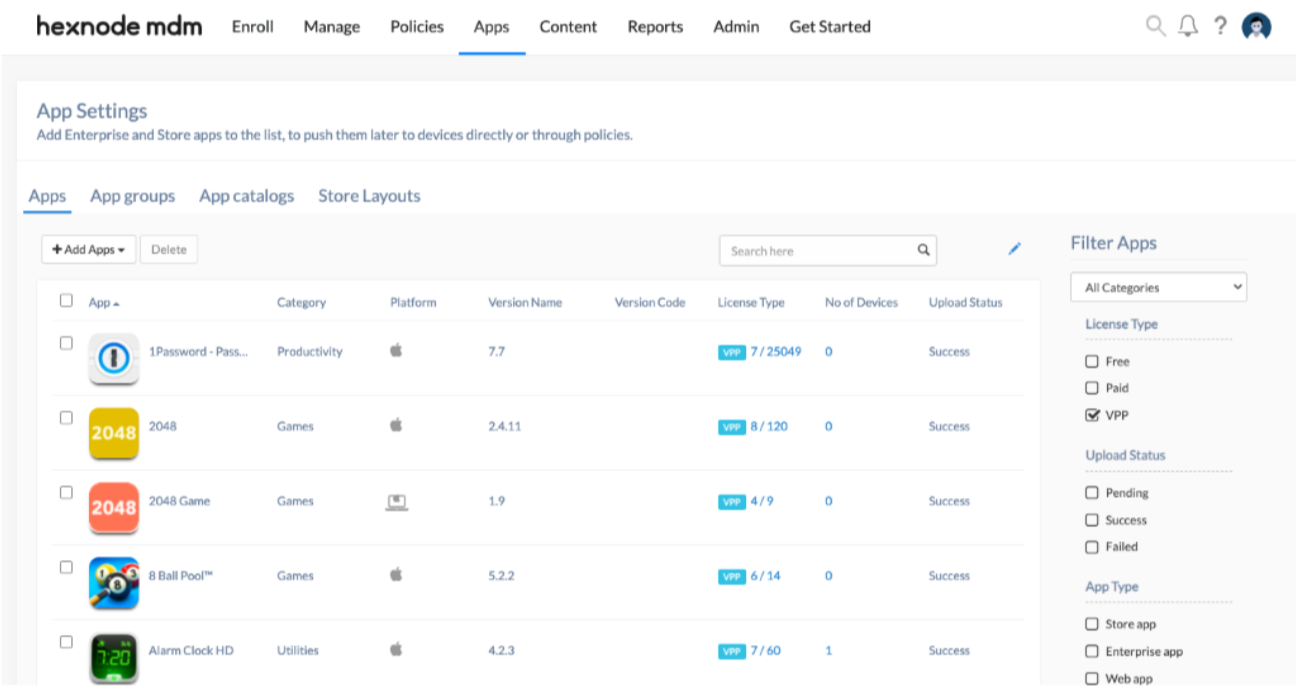The width and height of the screenshot is (1296, 697).
Task: Open the Manage menu
Action: tap(332, 27)
